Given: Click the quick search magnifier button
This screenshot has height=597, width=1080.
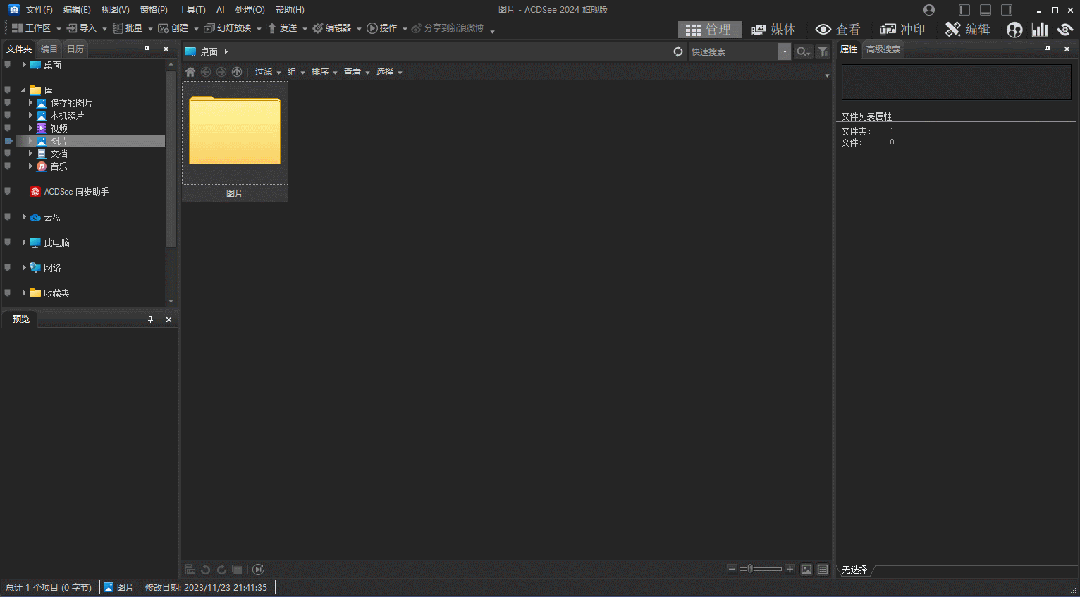Looking at the screenshot, I should [x=802, y=52].
